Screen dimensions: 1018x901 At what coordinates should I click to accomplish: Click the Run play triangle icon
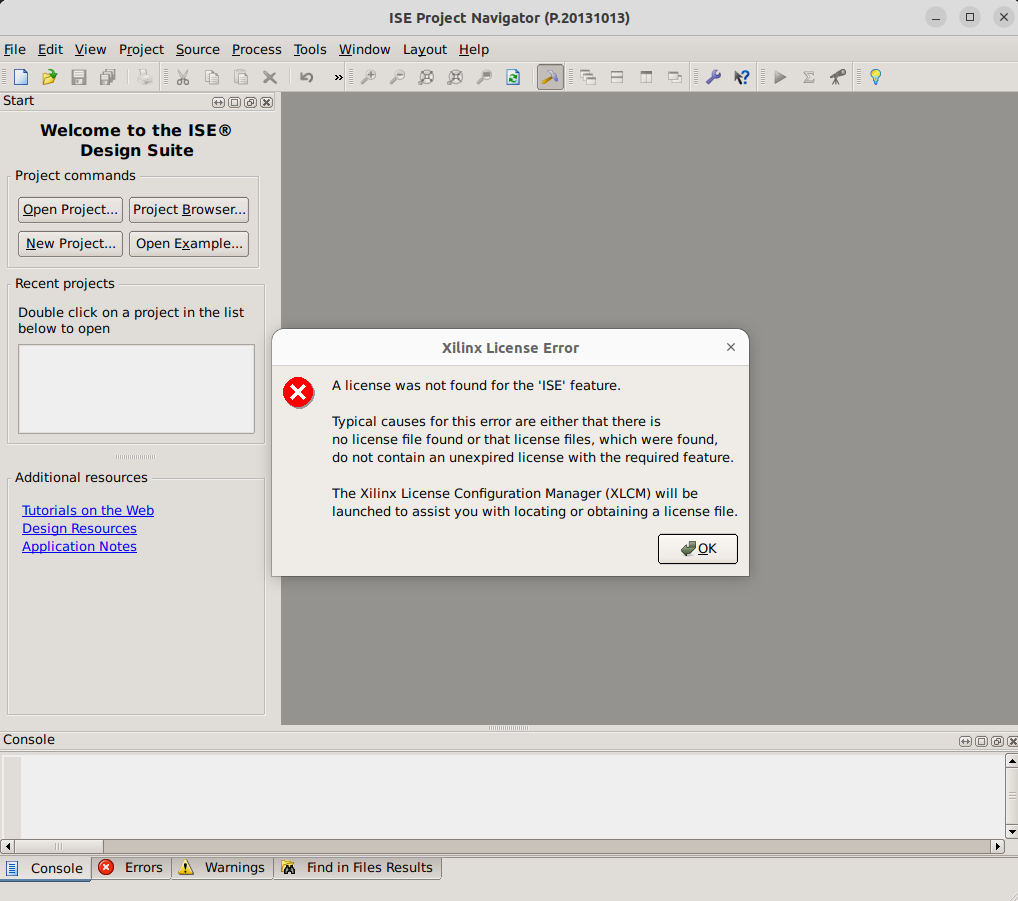pyautogui.click(x=780, y=77)
